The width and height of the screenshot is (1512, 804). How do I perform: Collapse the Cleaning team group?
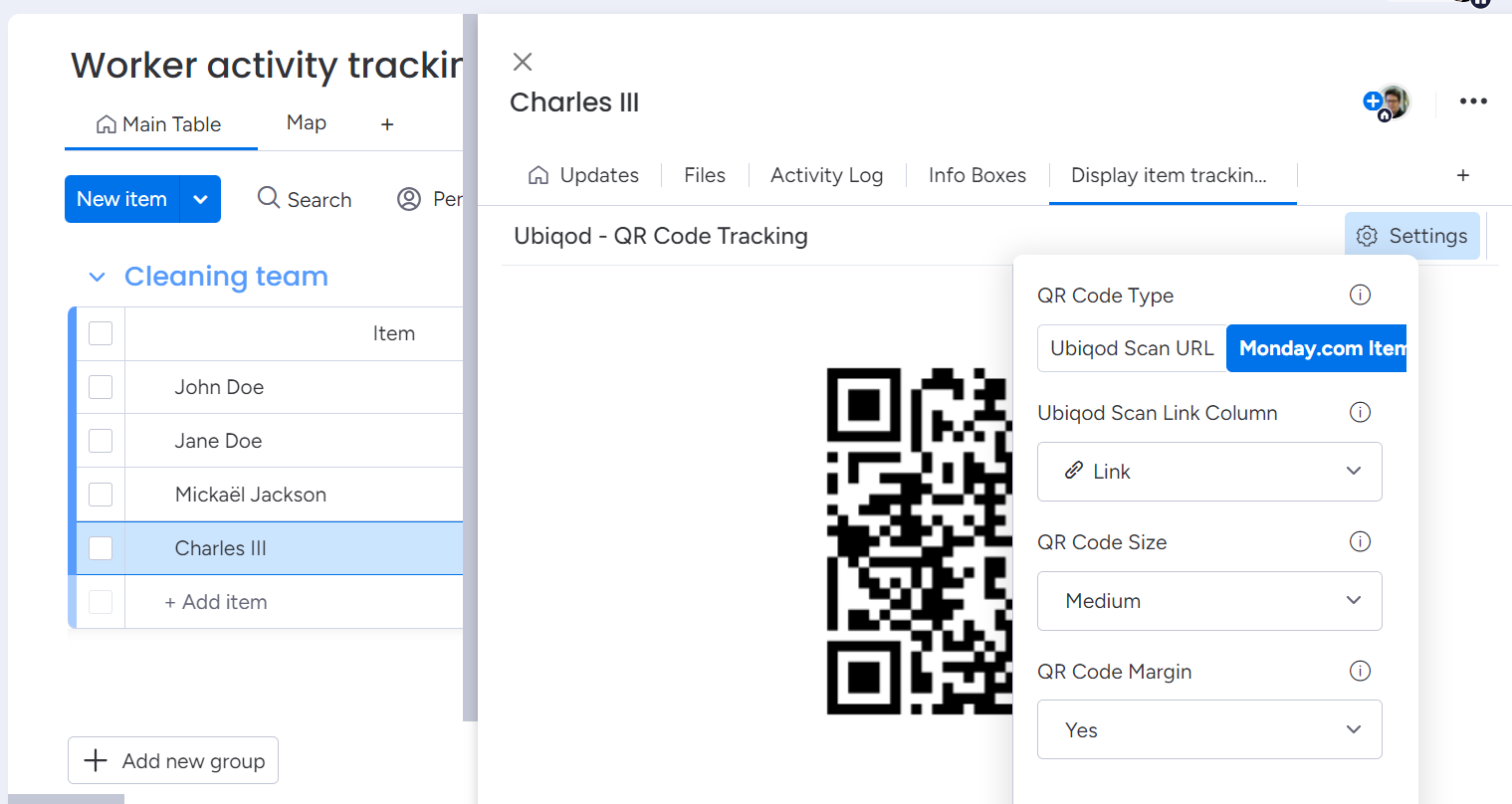97,277
